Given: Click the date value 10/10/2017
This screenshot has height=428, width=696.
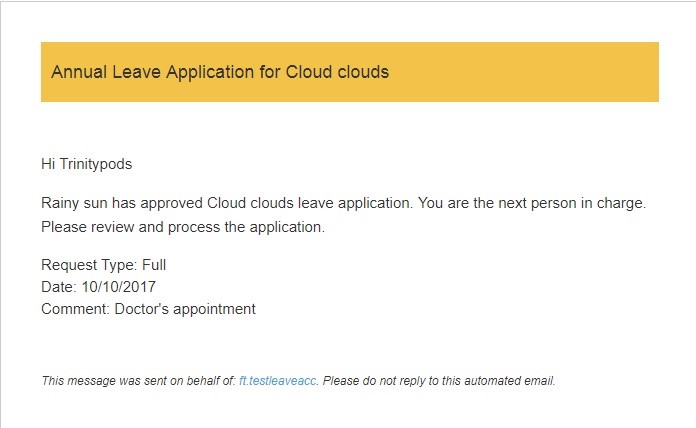Looking at the screenshot, I should point(119,287).
